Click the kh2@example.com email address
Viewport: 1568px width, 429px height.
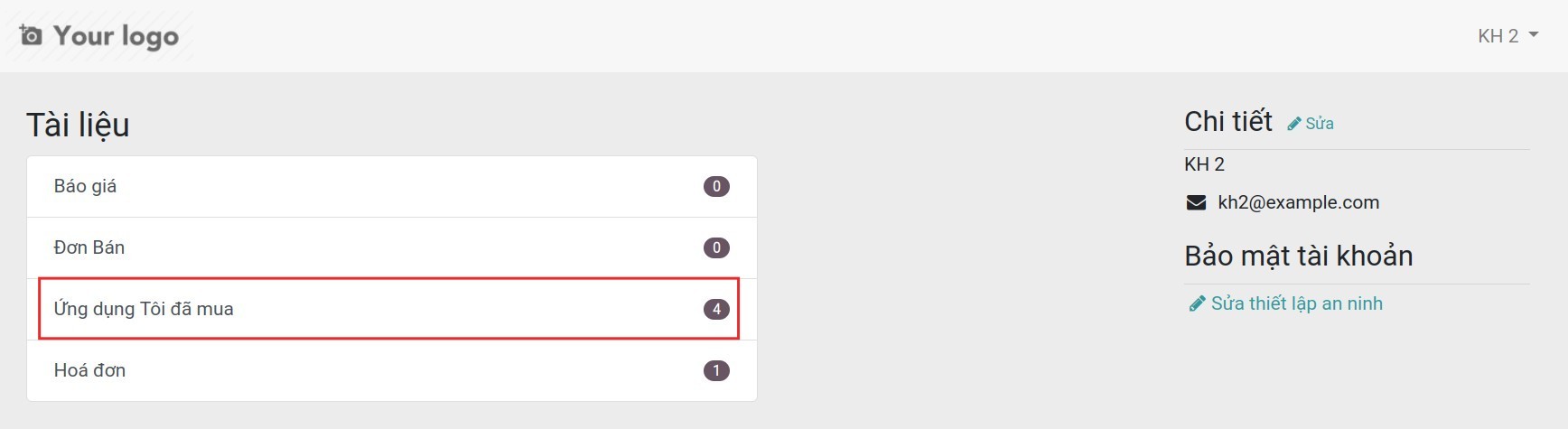click(x=1298, y=202)
